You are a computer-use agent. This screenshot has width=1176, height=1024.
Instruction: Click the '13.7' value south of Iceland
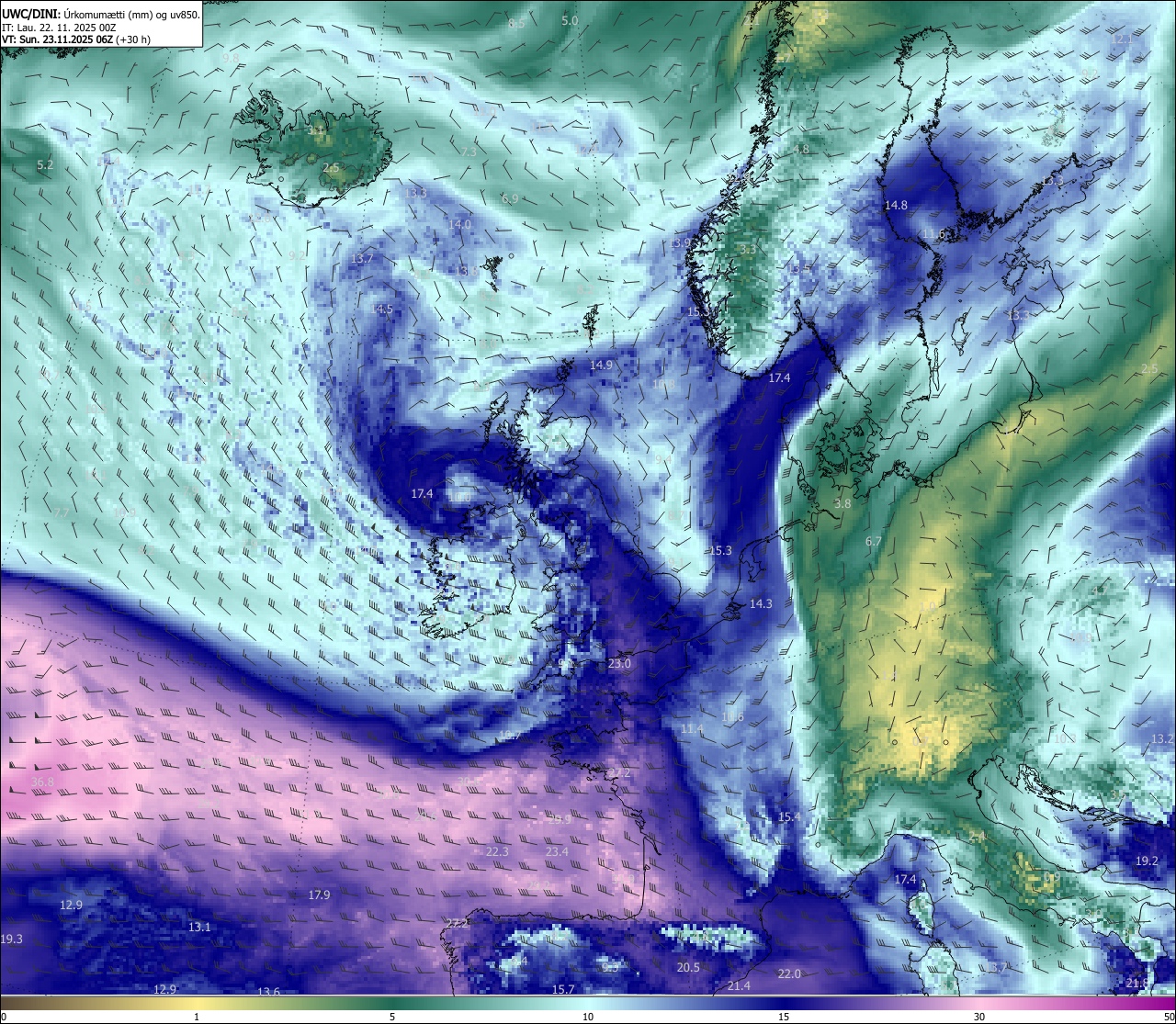click(x=362, y=260)
